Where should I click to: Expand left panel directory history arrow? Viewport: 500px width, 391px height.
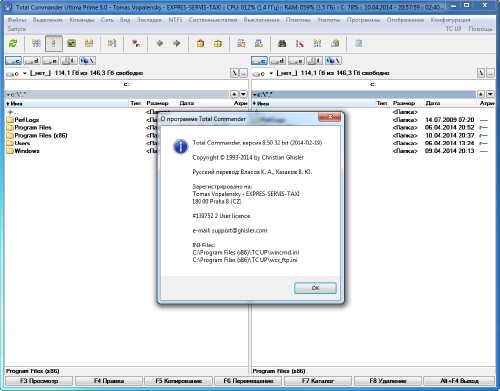click(x=244, y=94)
